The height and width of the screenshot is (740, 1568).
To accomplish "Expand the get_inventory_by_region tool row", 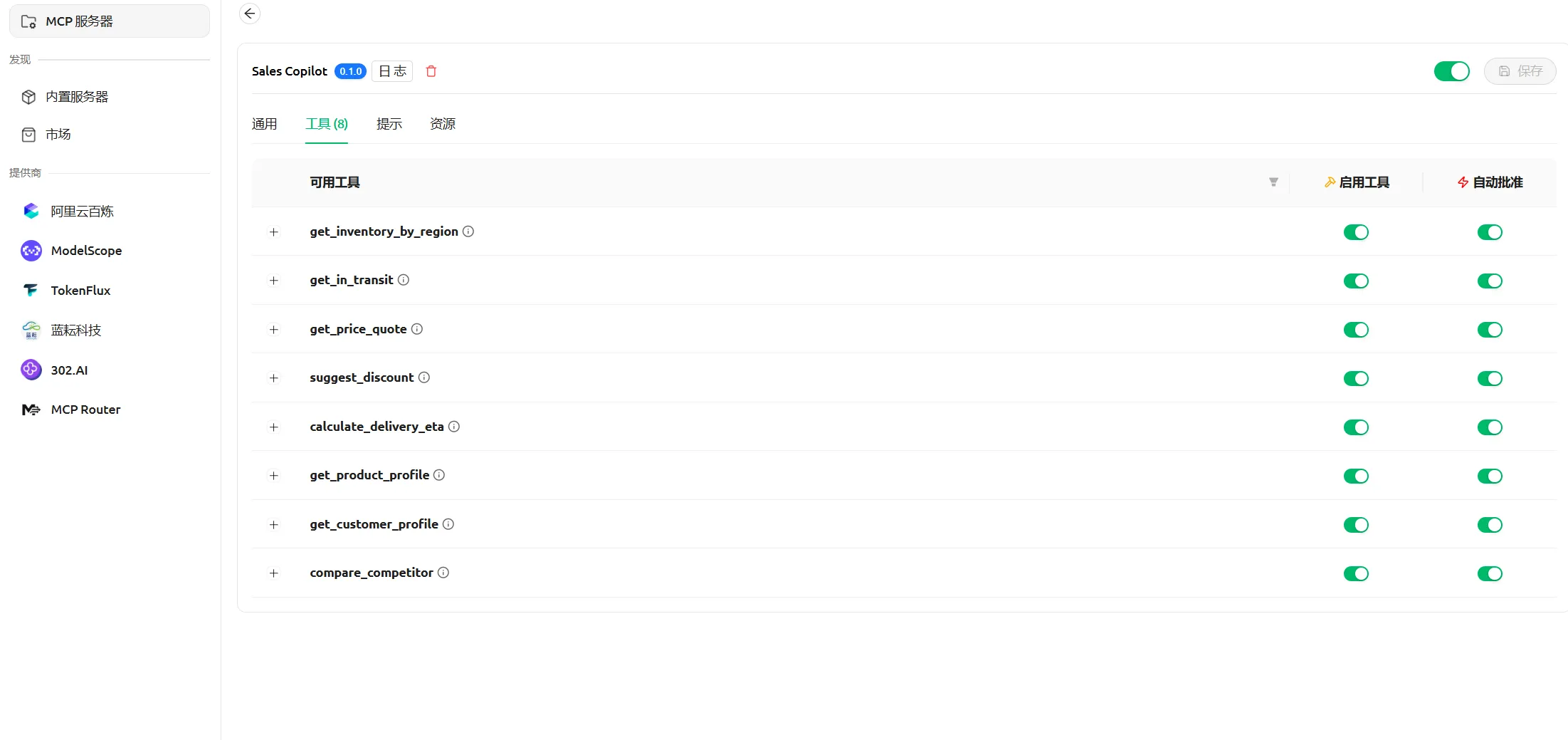I will click(x=274, y=232).
